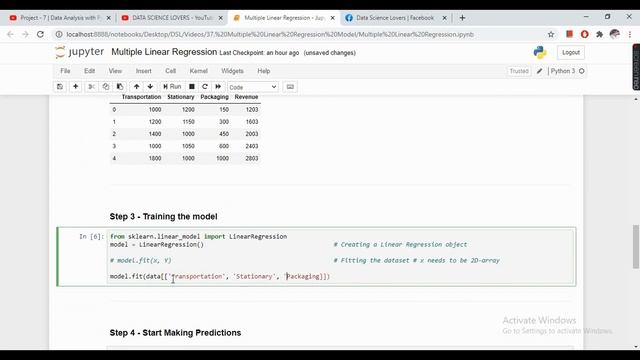This screenshot has height=360, width=640.
Task: Open the command palette keyboard icon
Action: tap(290, 87)
